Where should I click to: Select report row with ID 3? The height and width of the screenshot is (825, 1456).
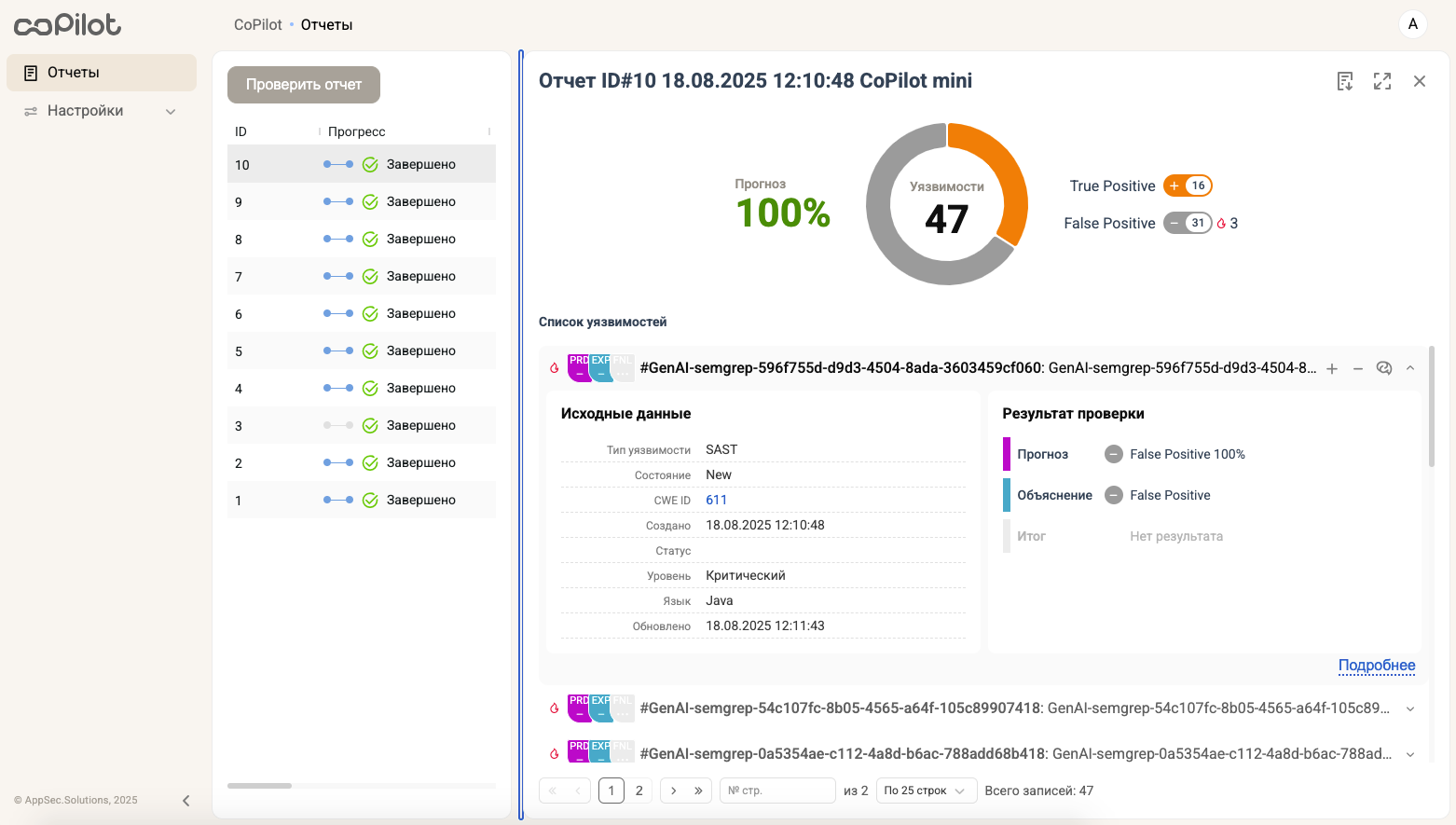pyautogui.click(x=362, y=425)
